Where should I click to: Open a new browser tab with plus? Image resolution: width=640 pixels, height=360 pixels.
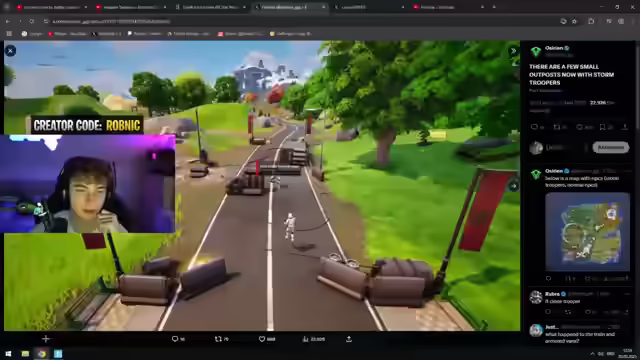(494, 7)
